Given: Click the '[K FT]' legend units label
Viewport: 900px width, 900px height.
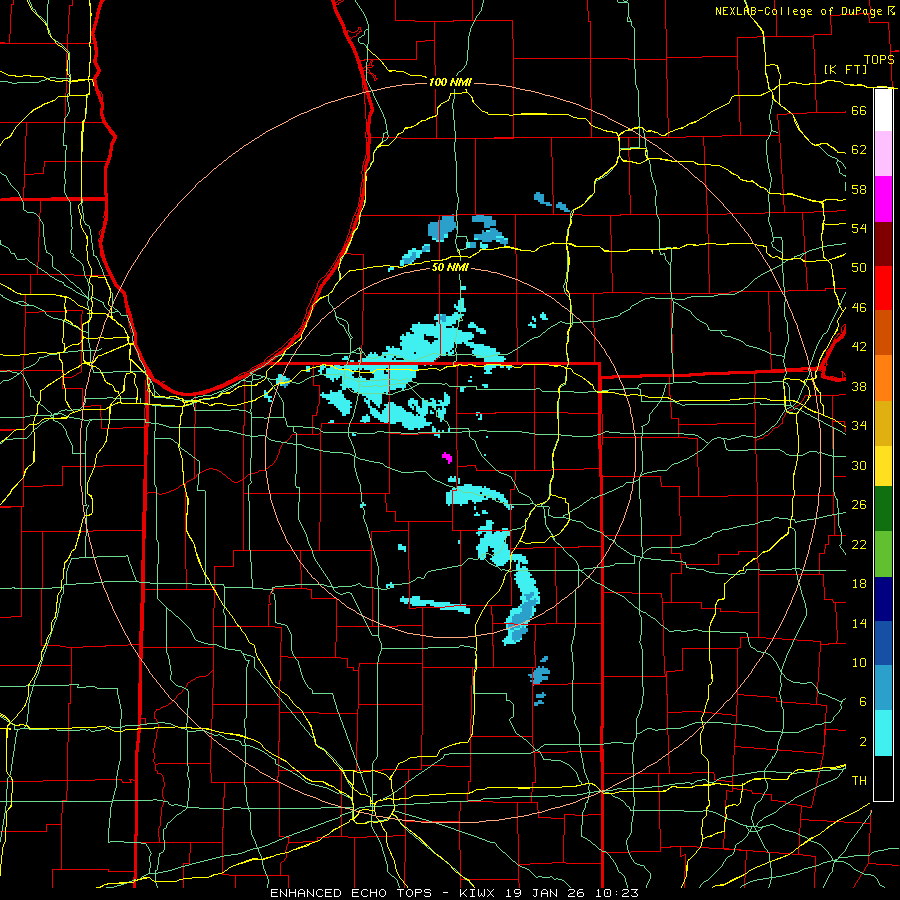Looking at the screenshot, I should click(845, 69).
